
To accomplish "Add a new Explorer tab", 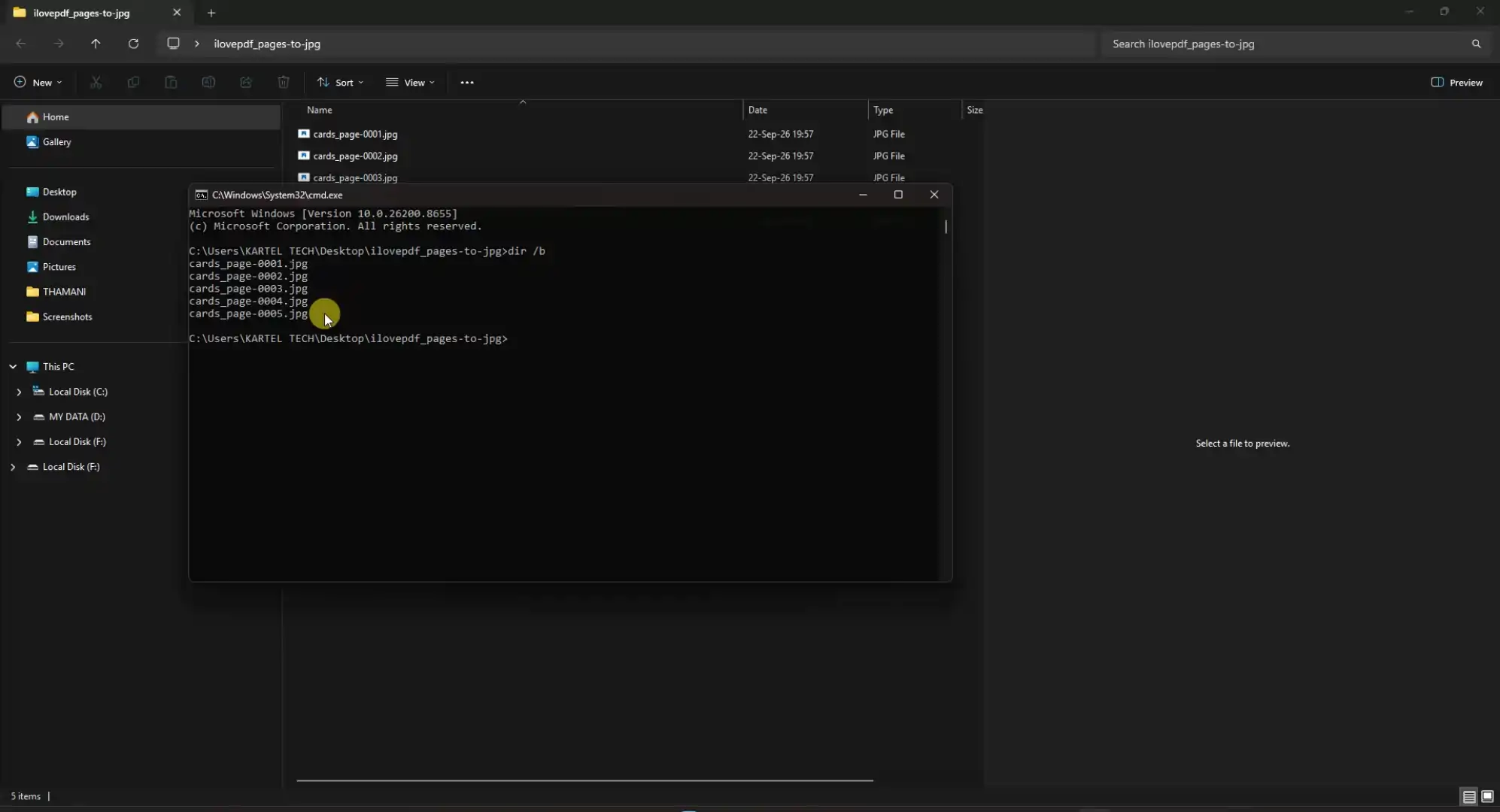I will (211, 13).
